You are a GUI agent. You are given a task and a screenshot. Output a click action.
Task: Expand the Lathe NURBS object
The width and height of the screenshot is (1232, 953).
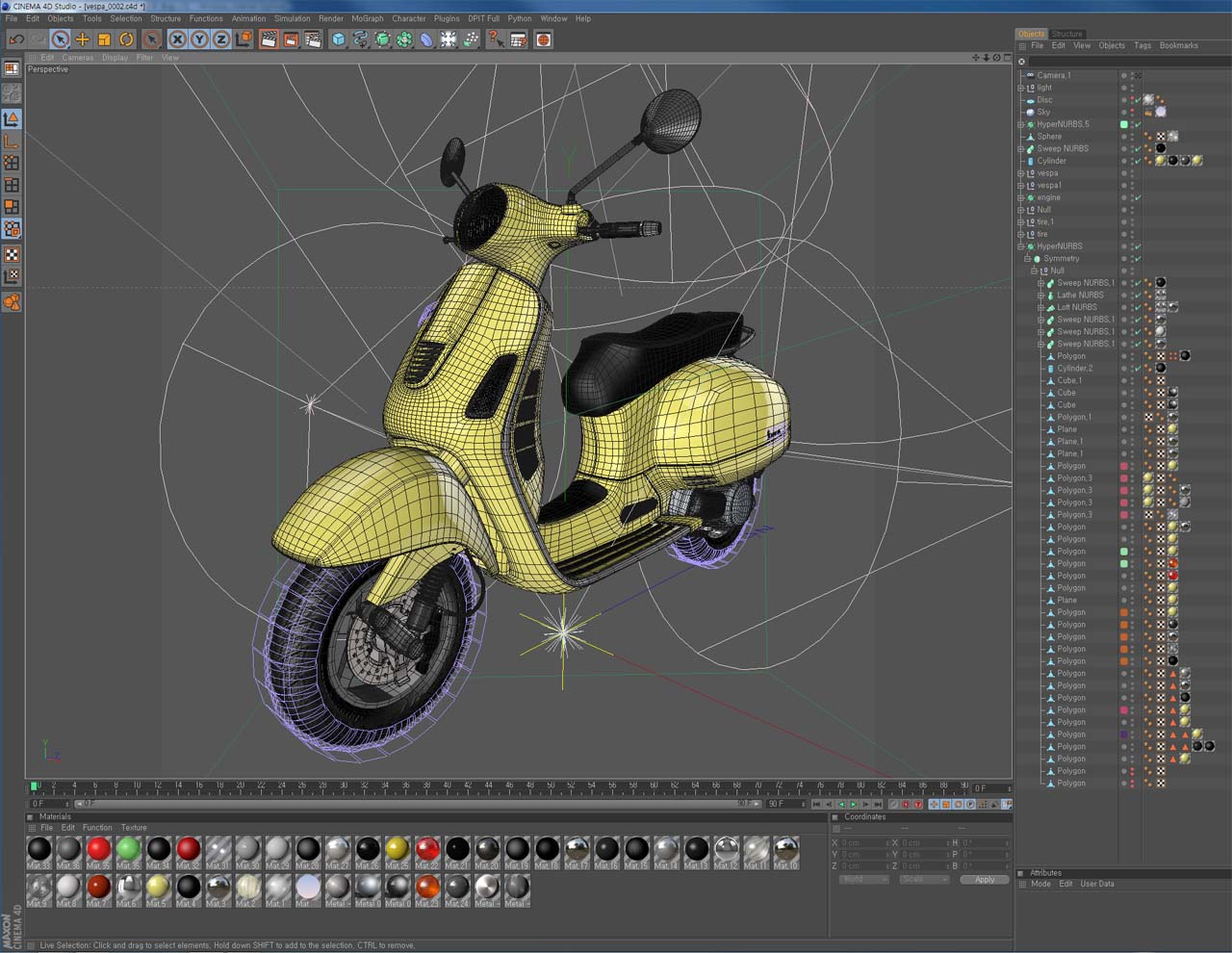[x=1040, y=296]
